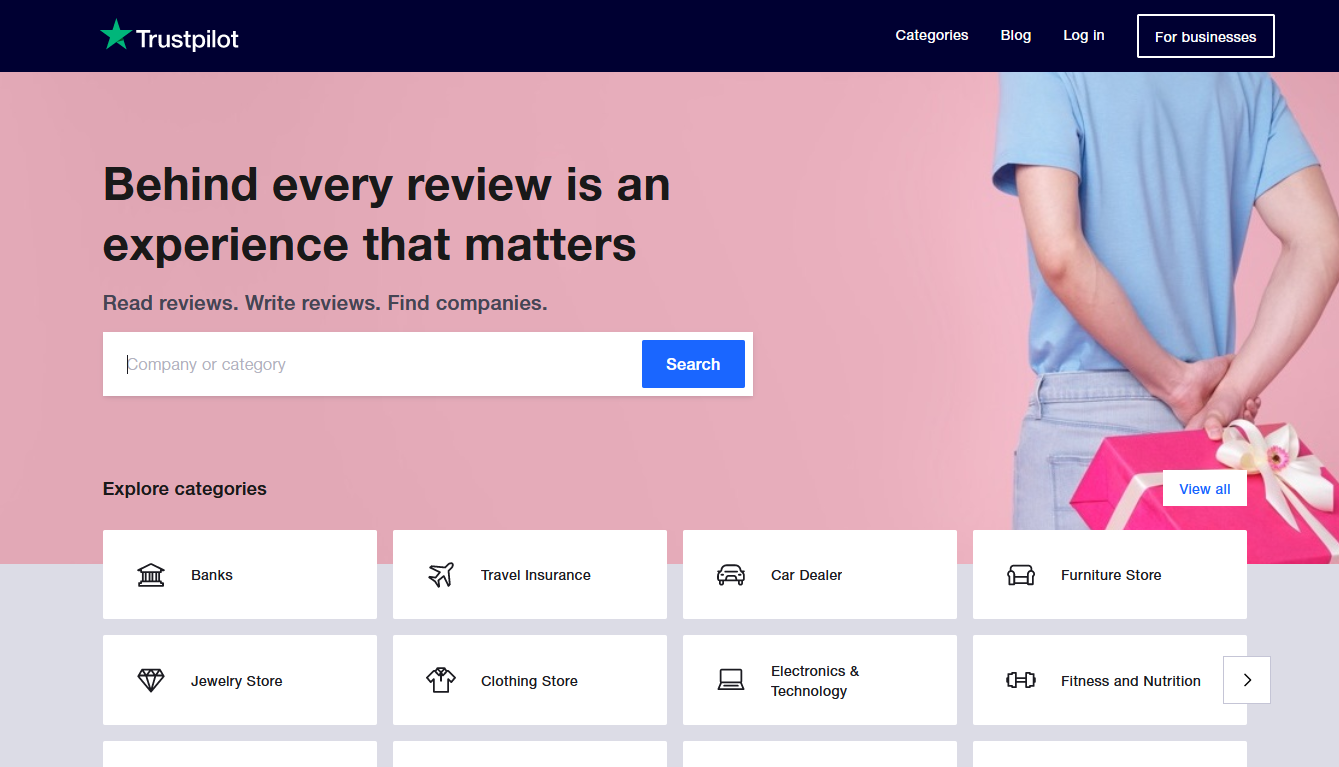Open the Blog from the top navigation
Image resolution: width=1339 pixels, height=767 pixels.
(1015, 35)
